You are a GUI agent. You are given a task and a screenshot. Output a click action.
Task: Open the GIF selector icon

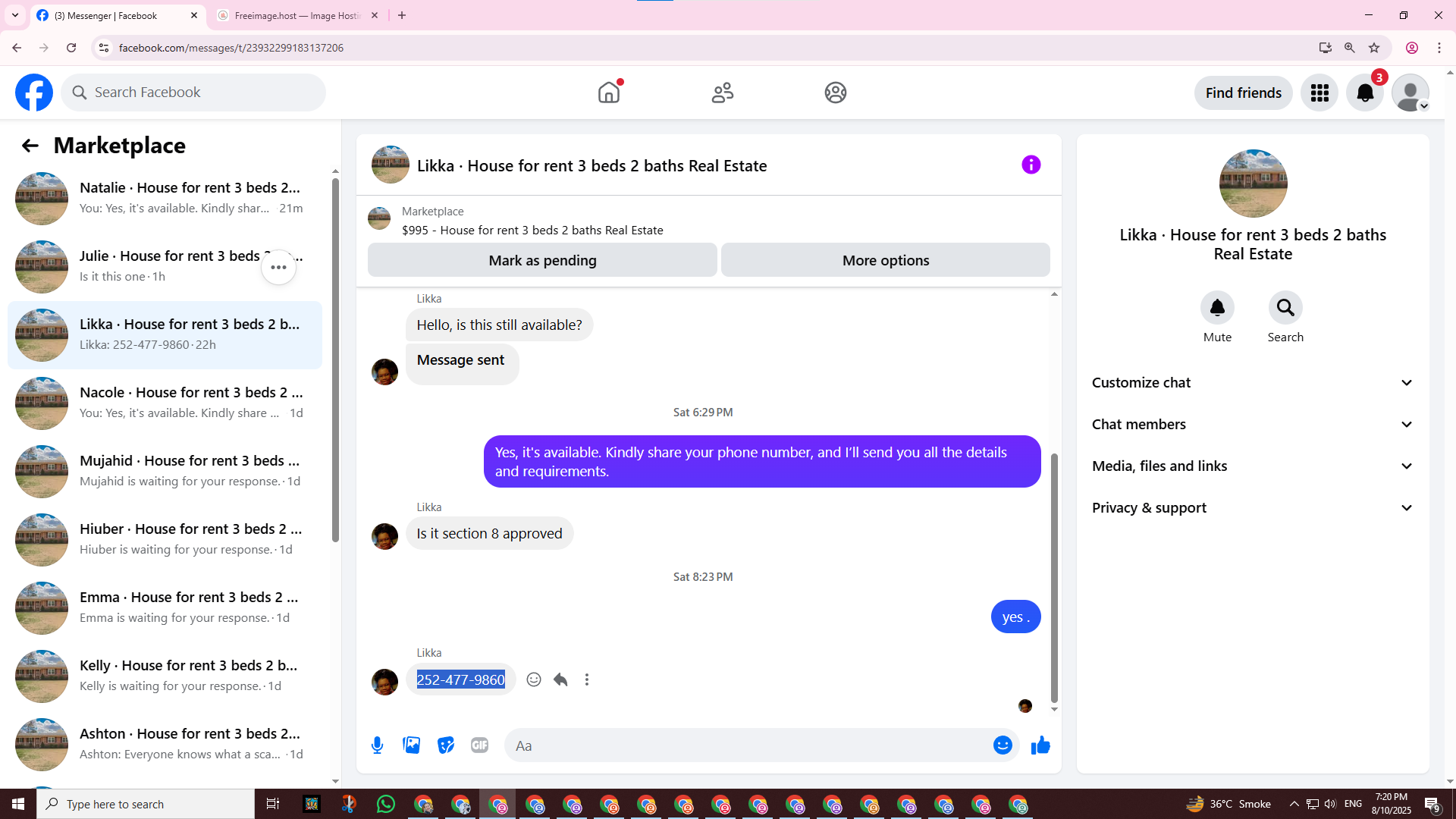(479, 745)
